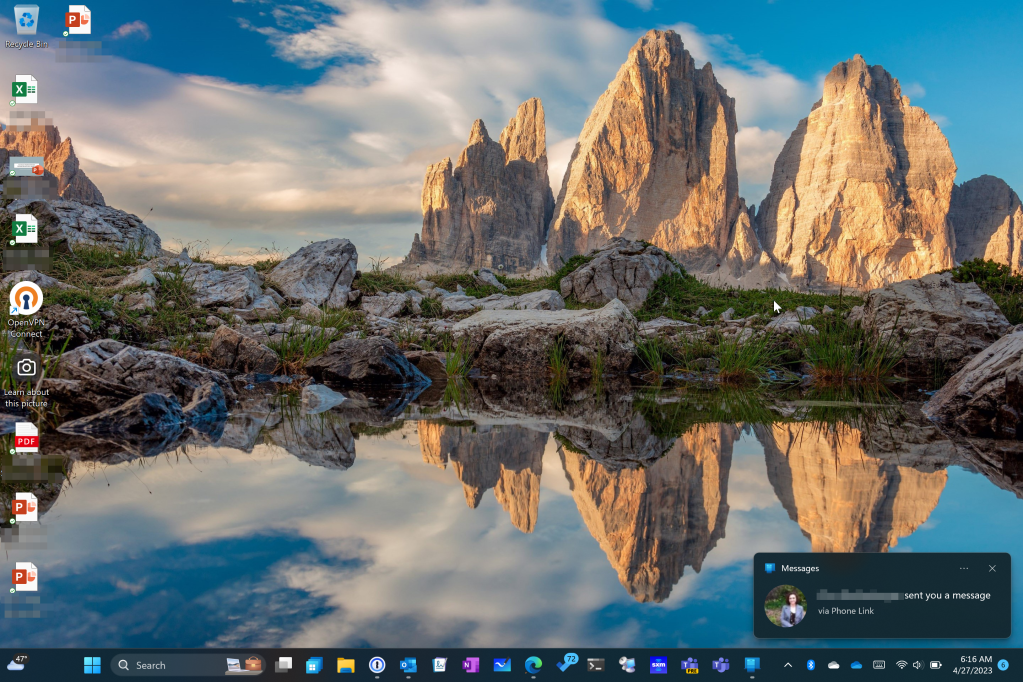Expand the hidden system tray icons

787,665
